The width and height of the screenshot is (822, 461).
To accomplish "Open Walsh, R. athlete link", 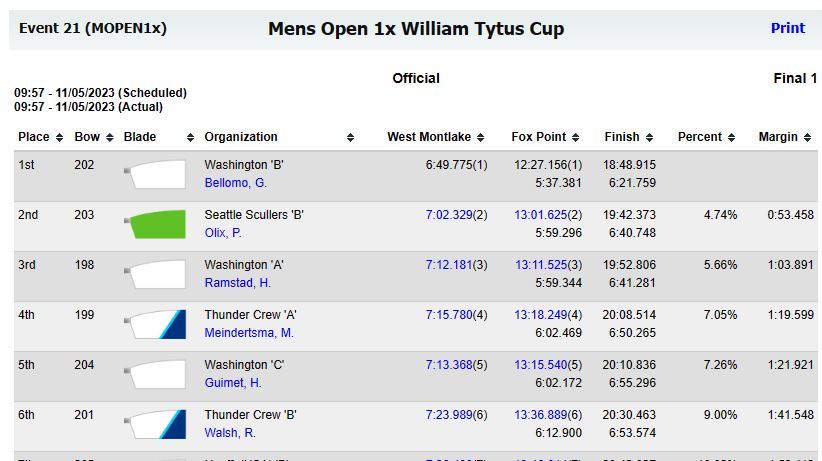I will pos(230,433).
